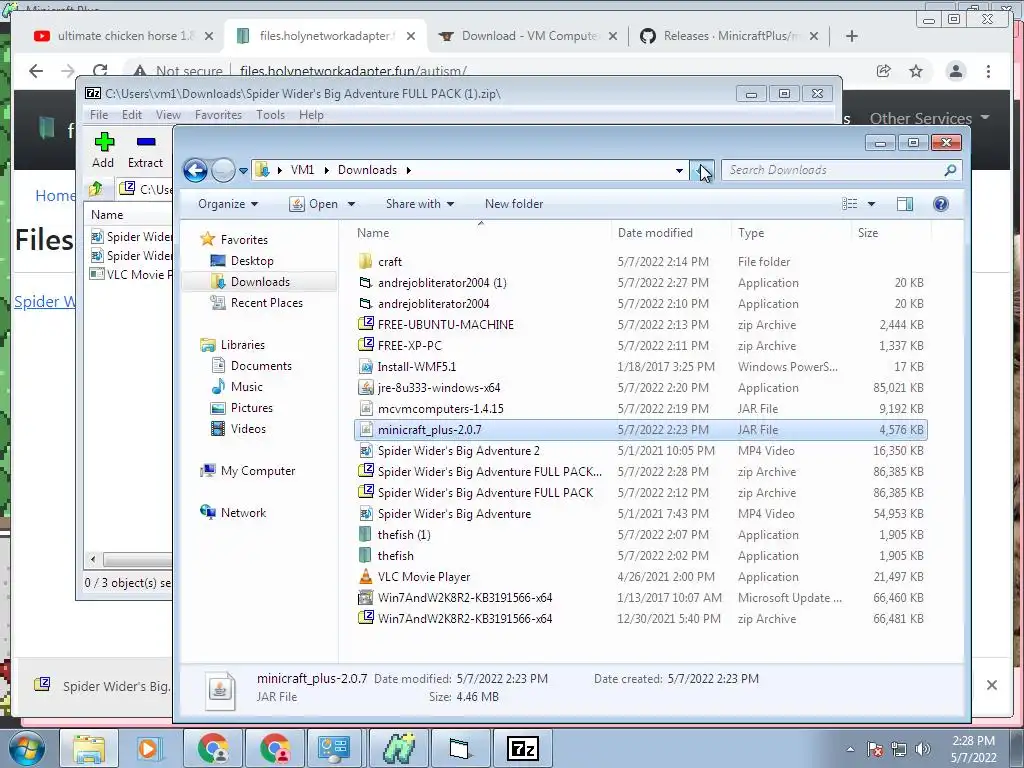Click the Add plus icon in 7-Zip
Viewport: 1024px width, 768px height.
104,142
